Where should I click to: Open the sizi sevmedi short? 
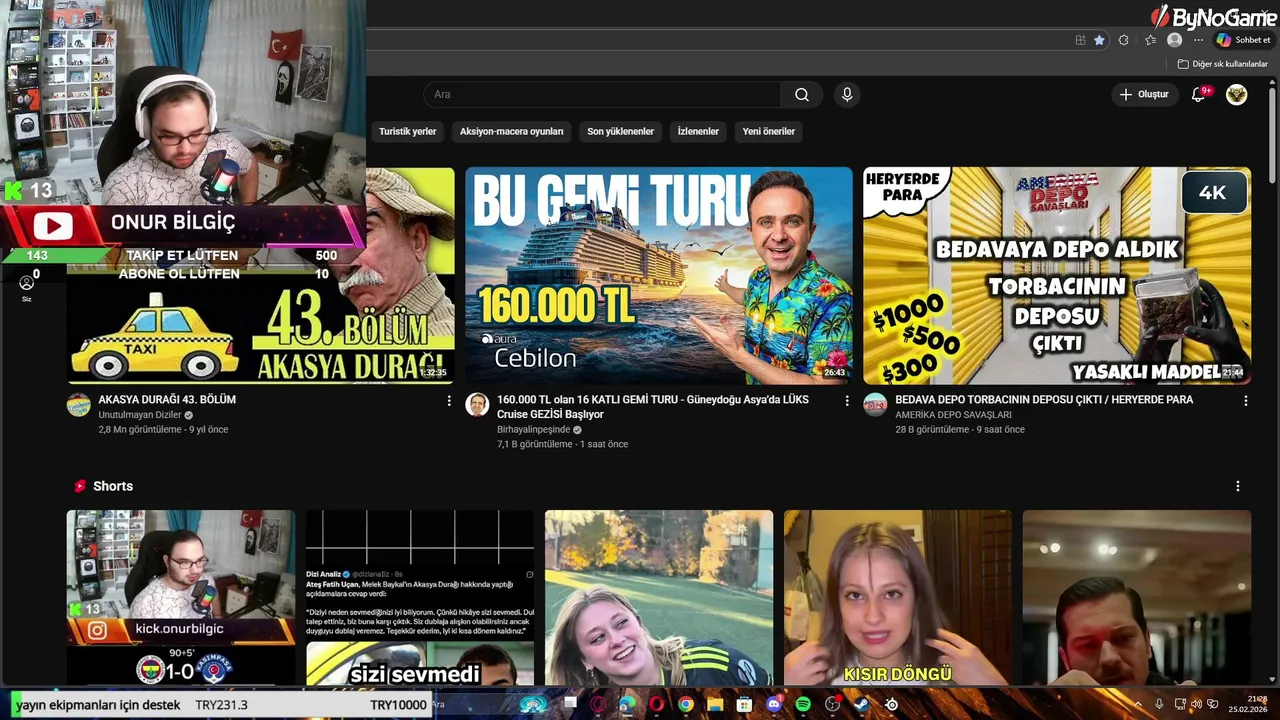[420, 598]
